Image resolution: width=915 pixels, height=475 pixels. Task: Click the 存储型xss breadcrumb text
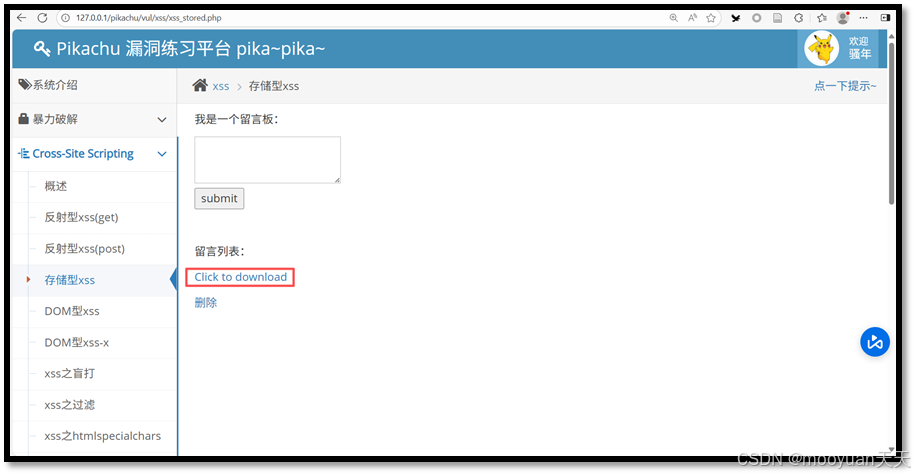click(274, 86)
